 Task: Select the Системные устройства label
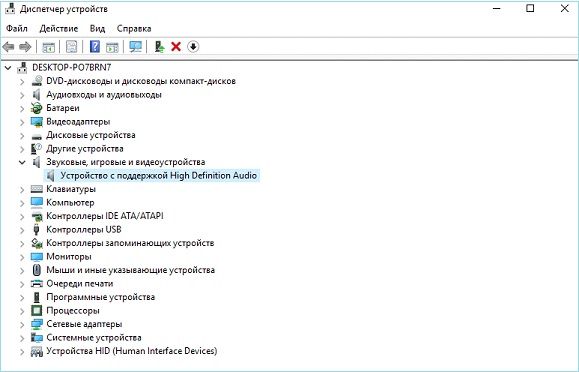(x=94, y=338)
